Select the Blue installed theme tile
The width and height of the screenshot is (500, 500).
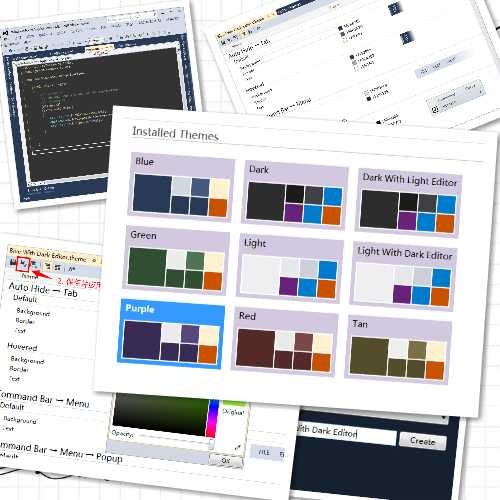(181, 187)
